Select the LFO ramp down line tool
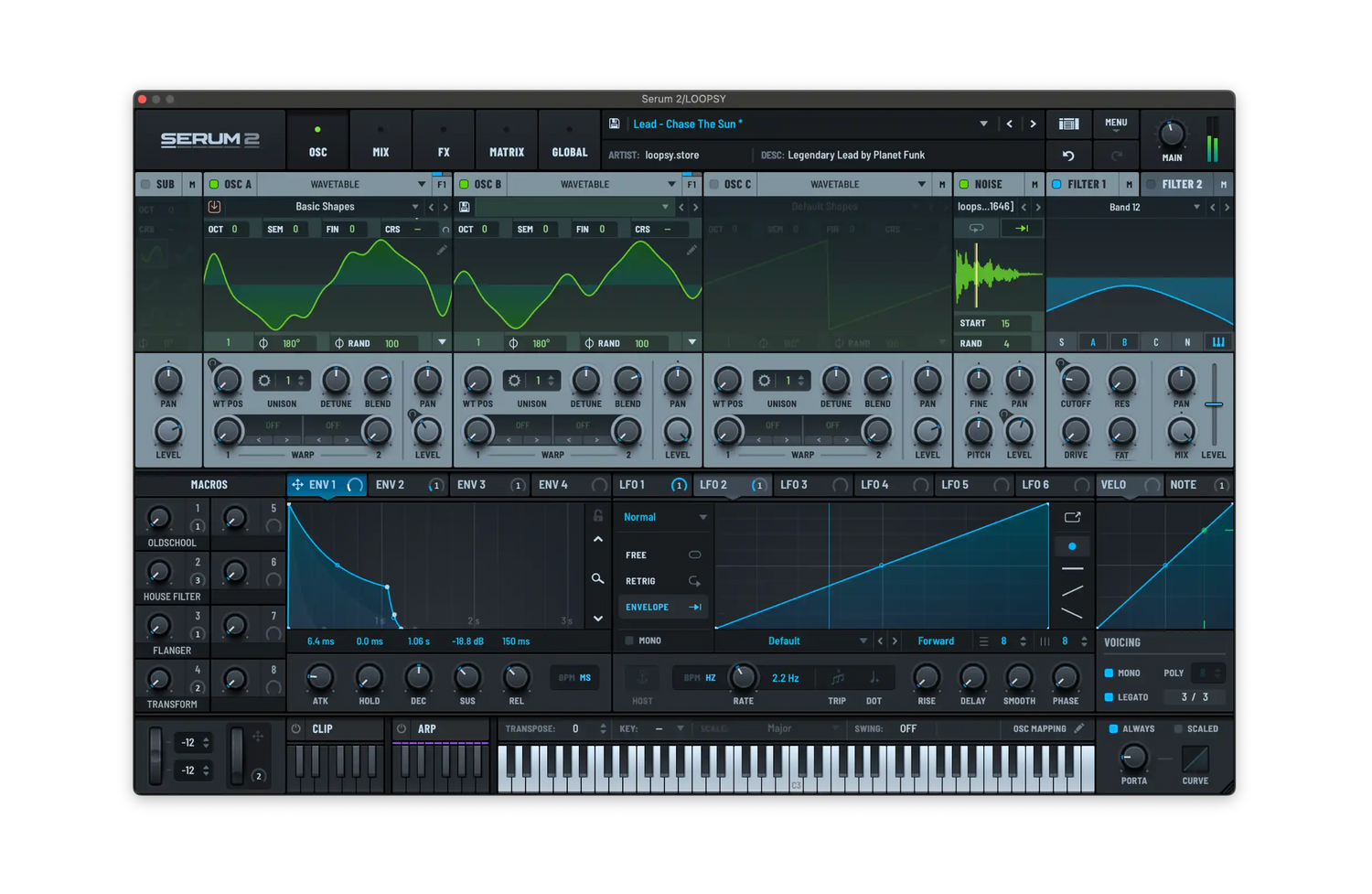The image size is (1372, 894). coord(1073,613)
